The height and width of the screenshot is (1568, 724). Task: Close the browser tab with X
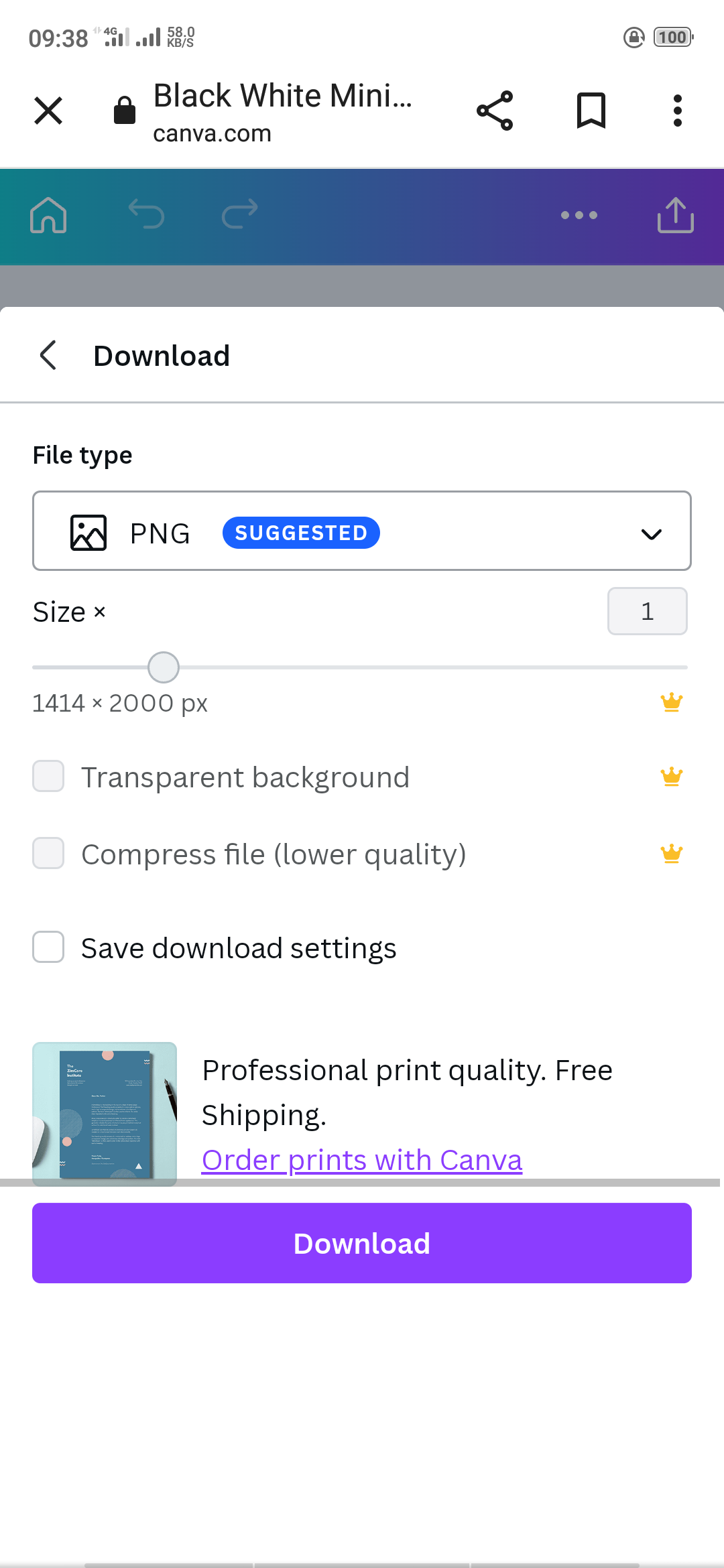pos(48,111)
